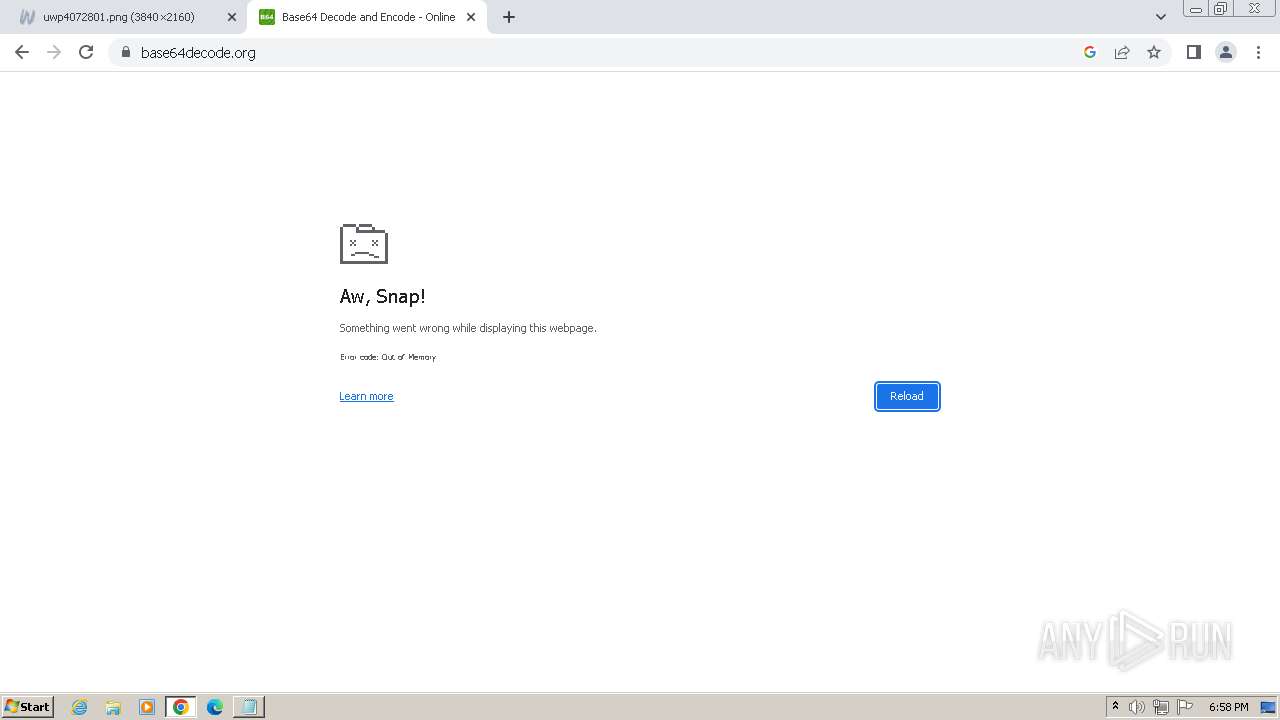
Task: Open the notepad-like taskbar app
Action: coord(249,707)
